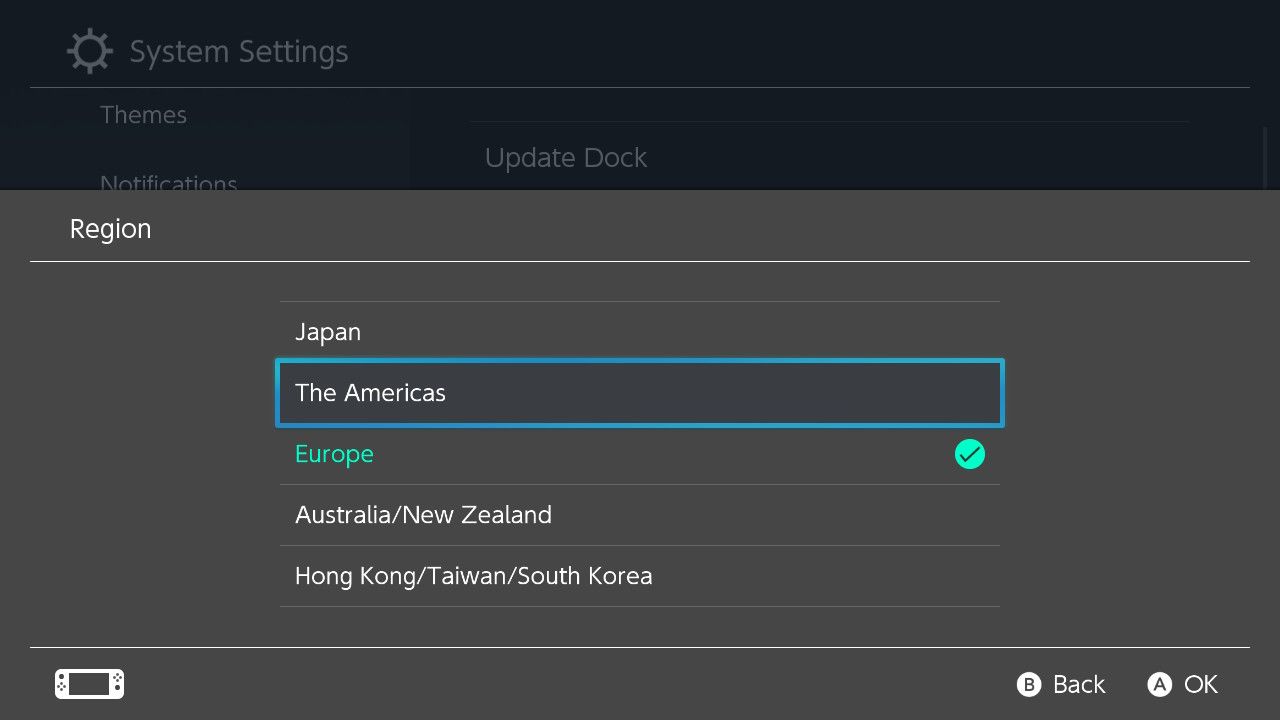1280x720 pixels.
Task: Click the settings page scrollbar at right edge
Action: 1264,158
